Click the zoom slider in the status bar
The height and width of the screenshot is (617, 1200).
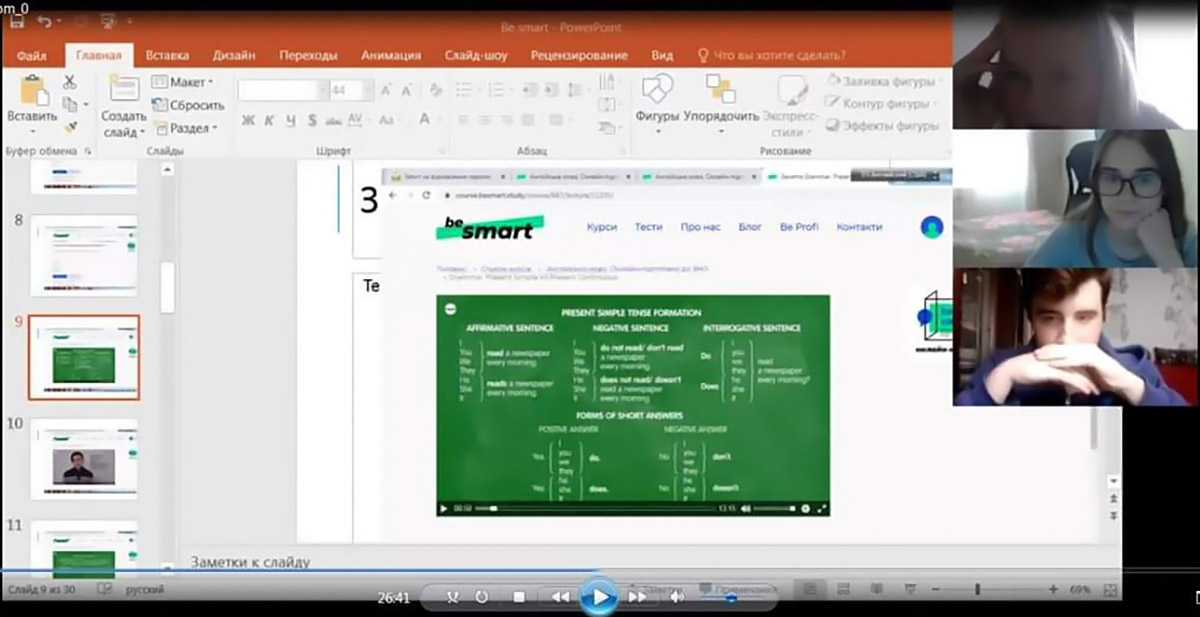pos(977,590)
